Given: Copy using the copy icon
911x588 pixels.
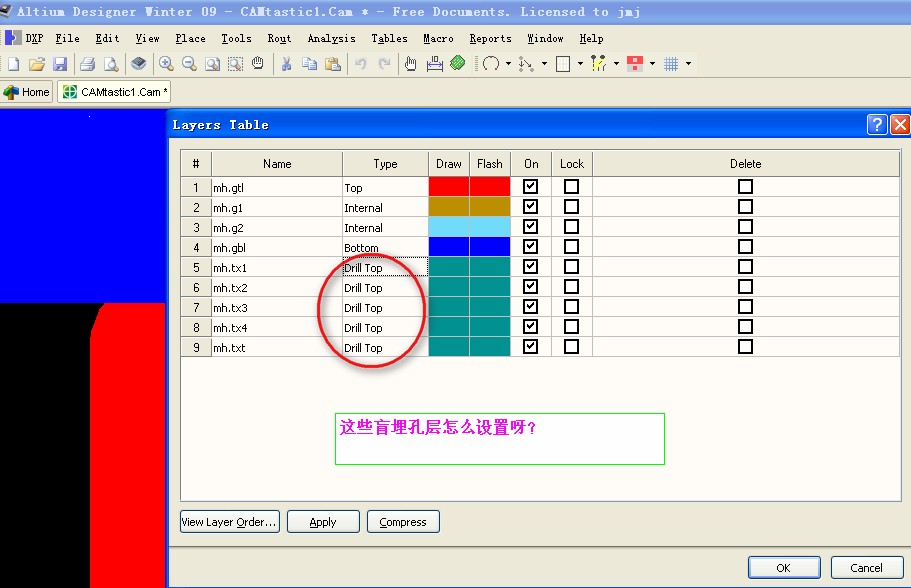Looking at the screenshot, I should coord(309,64).
